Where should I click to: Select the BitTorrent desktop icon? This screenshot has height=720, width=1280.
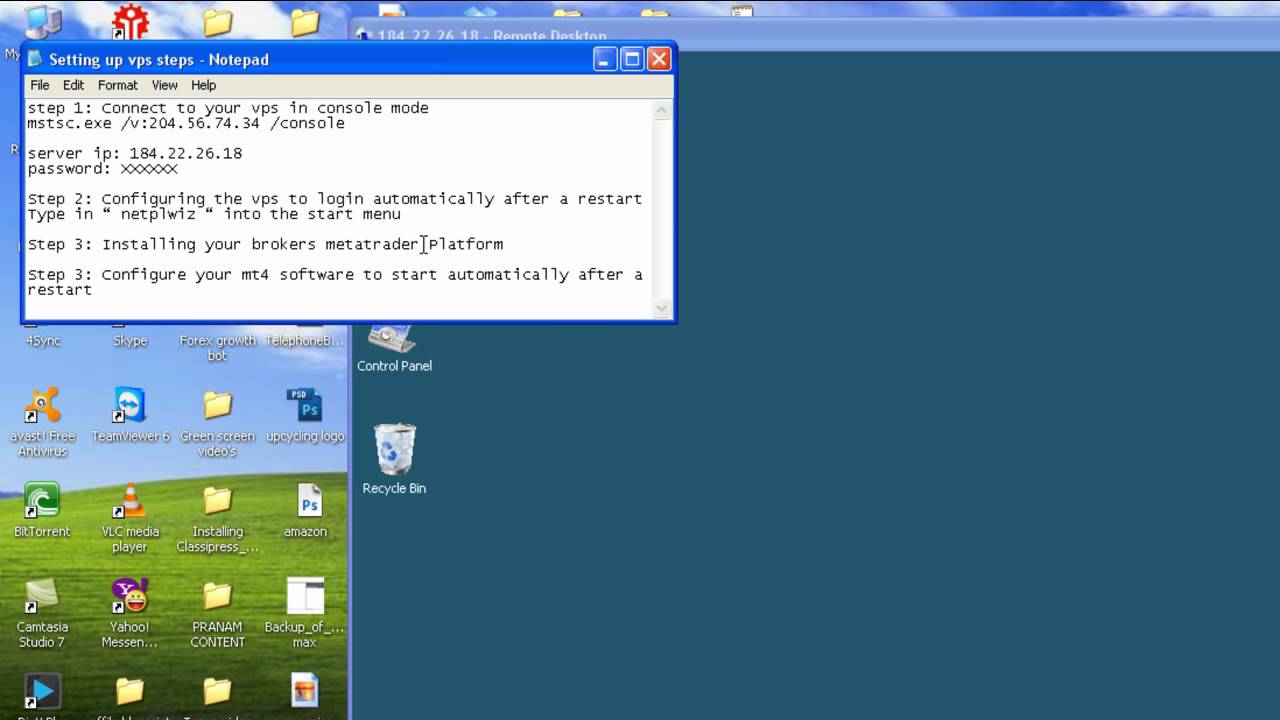coord(42,511)
